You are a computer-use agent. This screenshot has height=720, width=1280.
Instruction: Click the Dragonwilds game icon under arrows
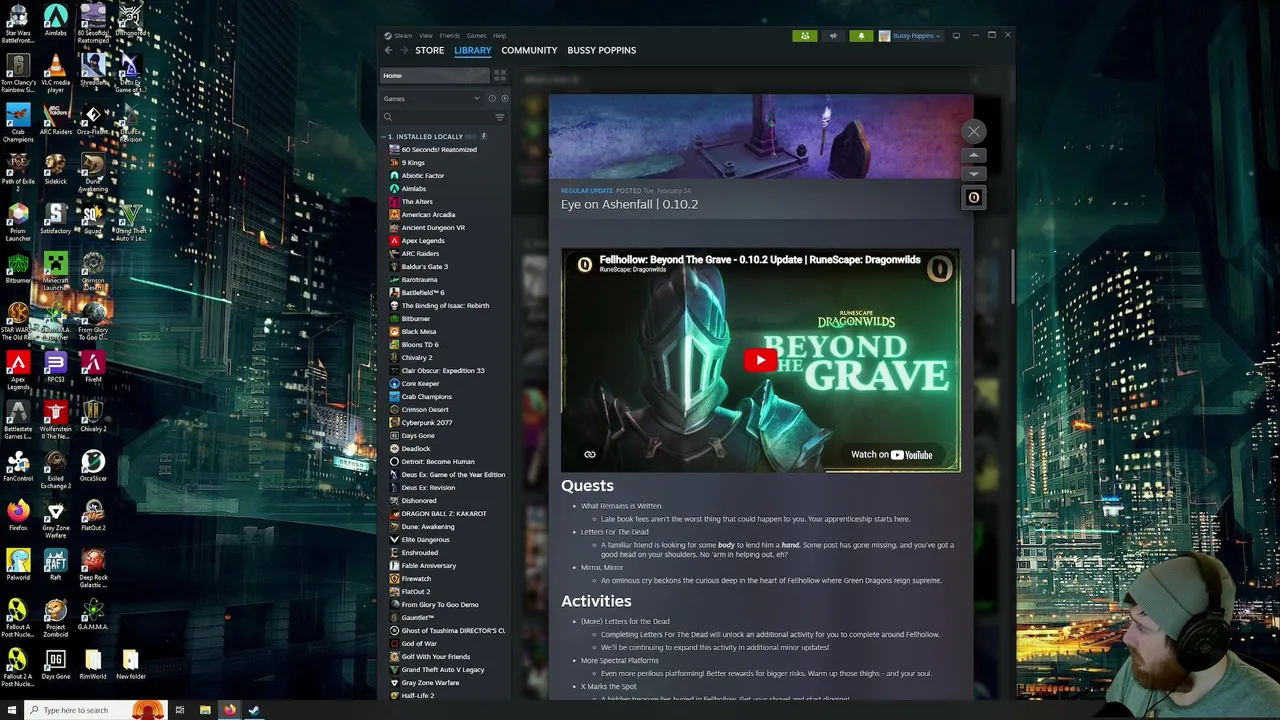coord(974,197)
